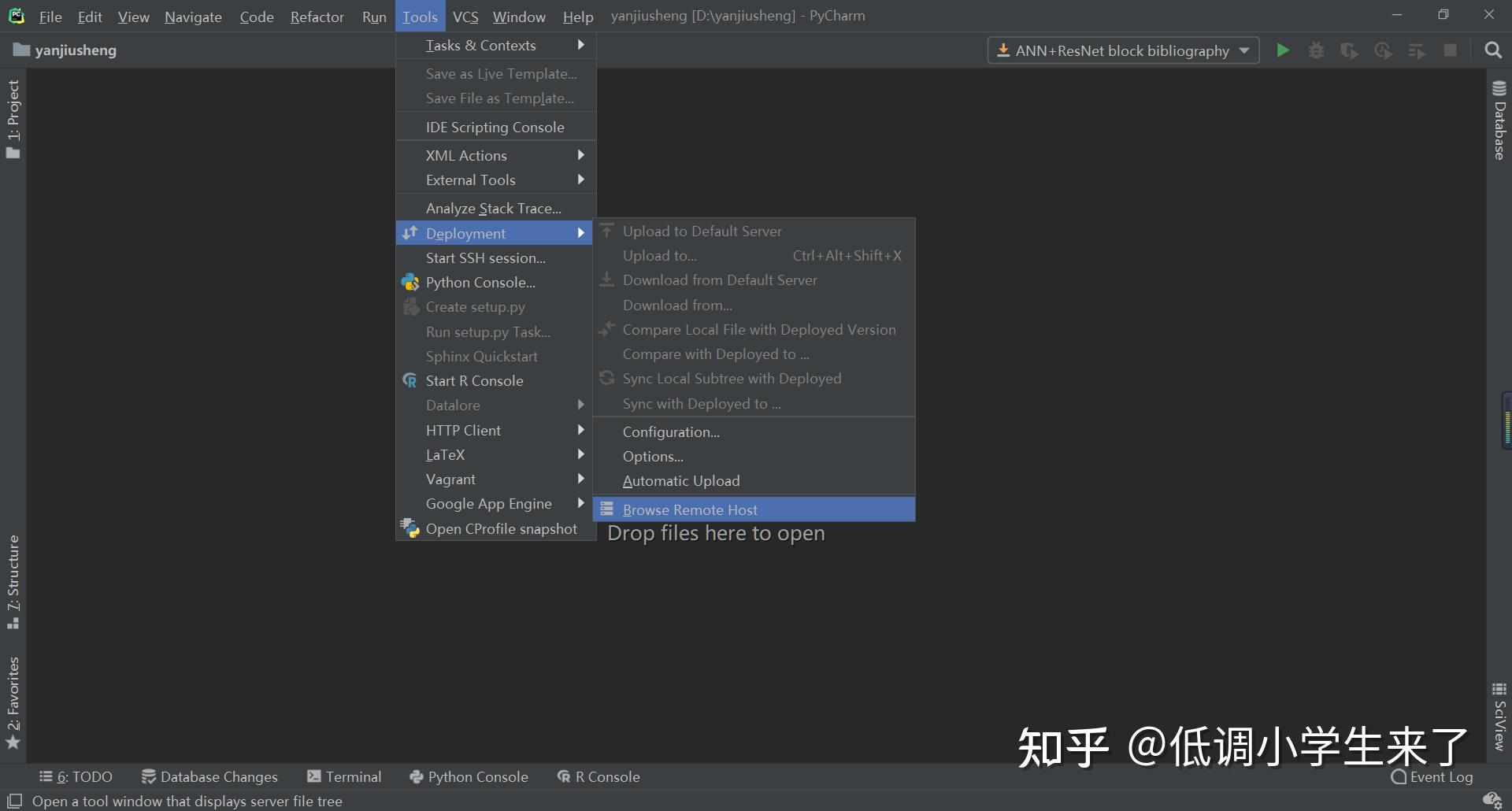Open the Terminal tab
Image resolution: width=1512 pixels, height=811 pixels.
(344, 777)
